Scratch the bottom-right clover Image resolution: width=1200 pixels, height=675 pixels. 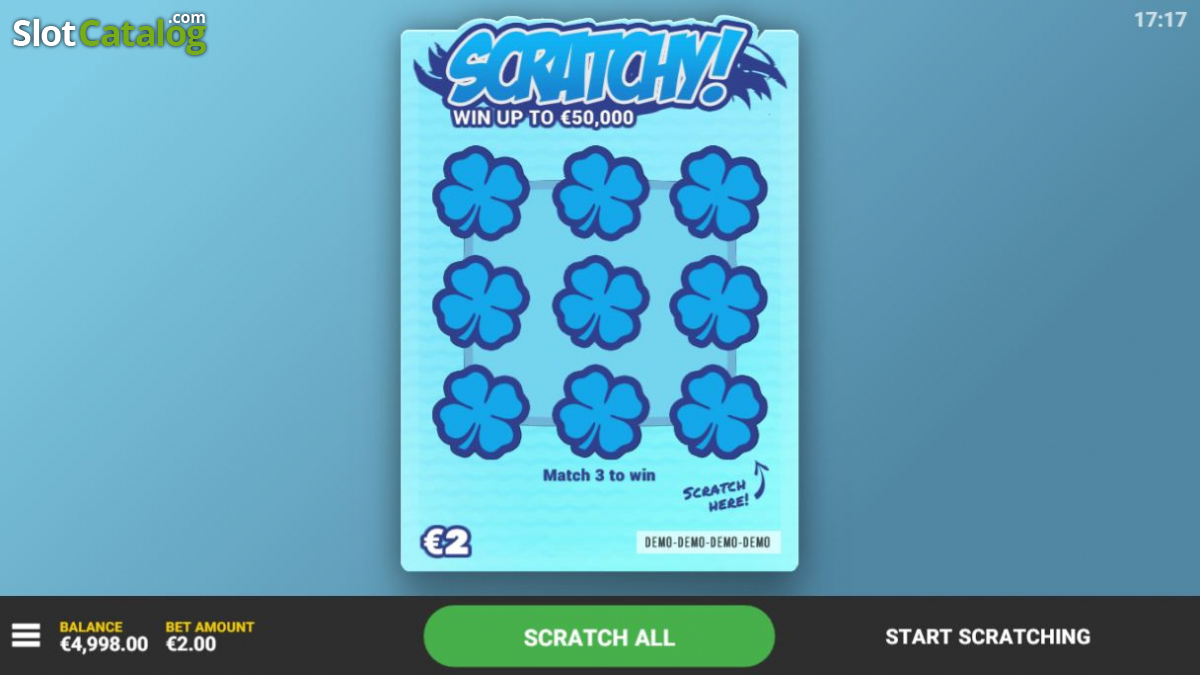click(719, 412)
